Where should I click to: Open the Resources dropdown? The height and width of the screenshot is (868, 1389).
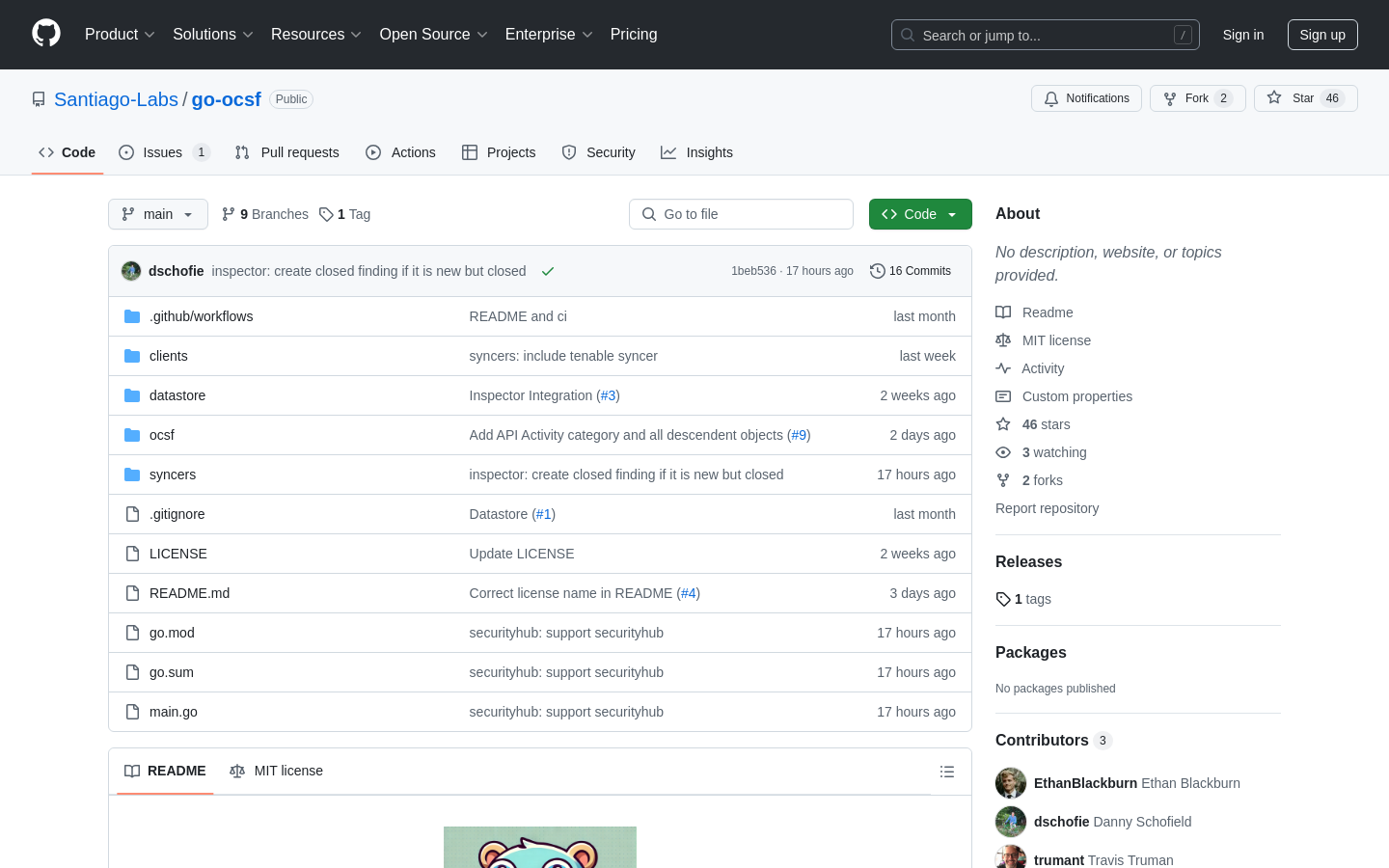316,35
